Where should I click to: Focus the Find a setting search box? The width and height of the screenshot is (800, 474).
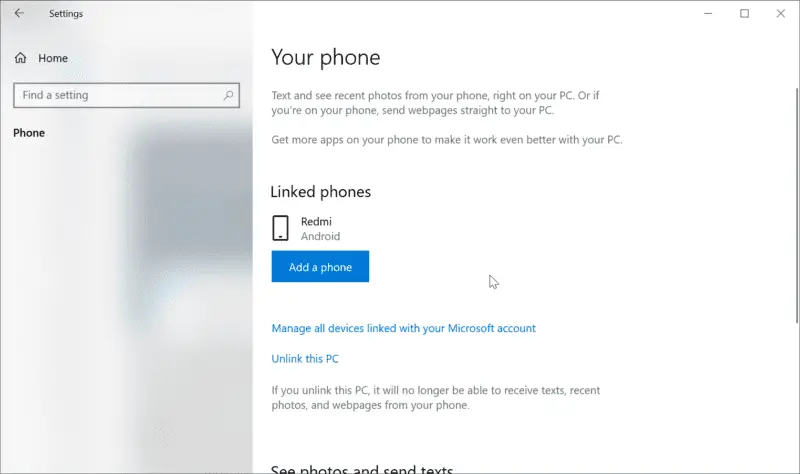[126, 95]
